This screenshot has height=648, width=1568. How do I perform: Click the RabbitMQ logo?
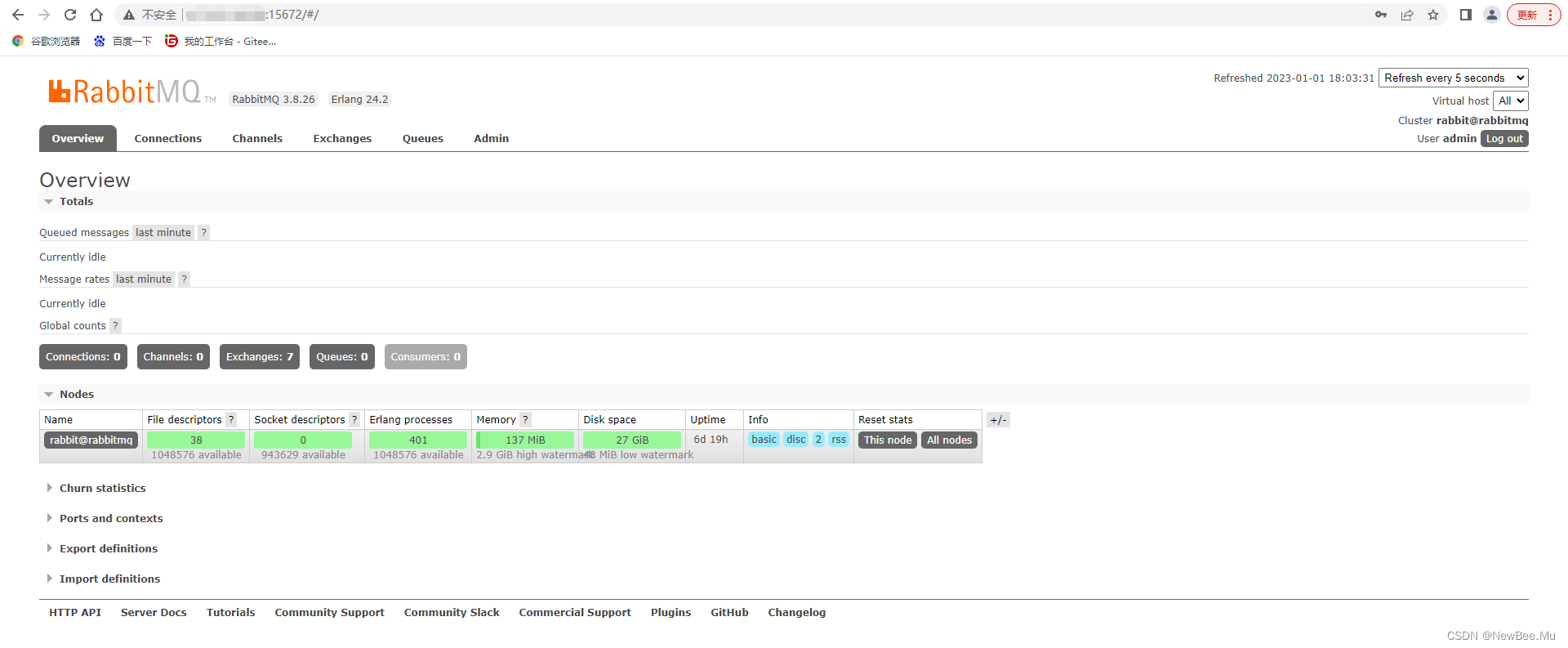(x=132, y=92)
